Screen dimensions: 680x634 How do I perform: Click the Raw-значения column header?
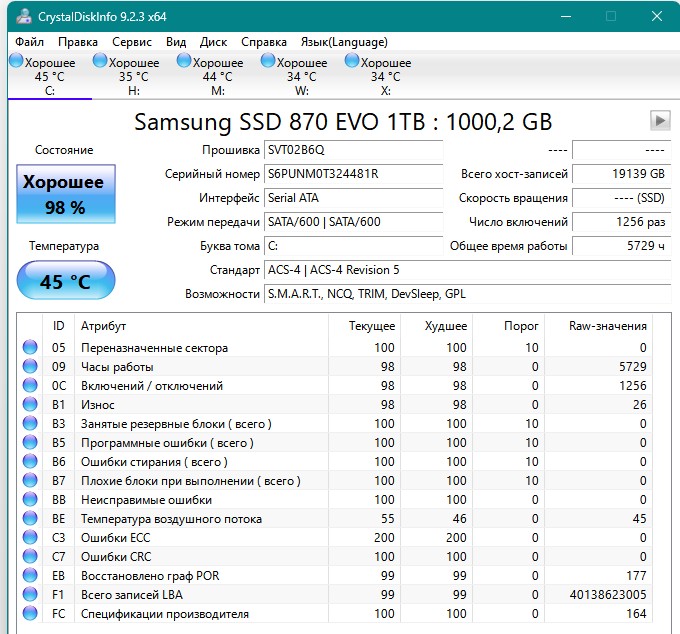tap(607, 326)
